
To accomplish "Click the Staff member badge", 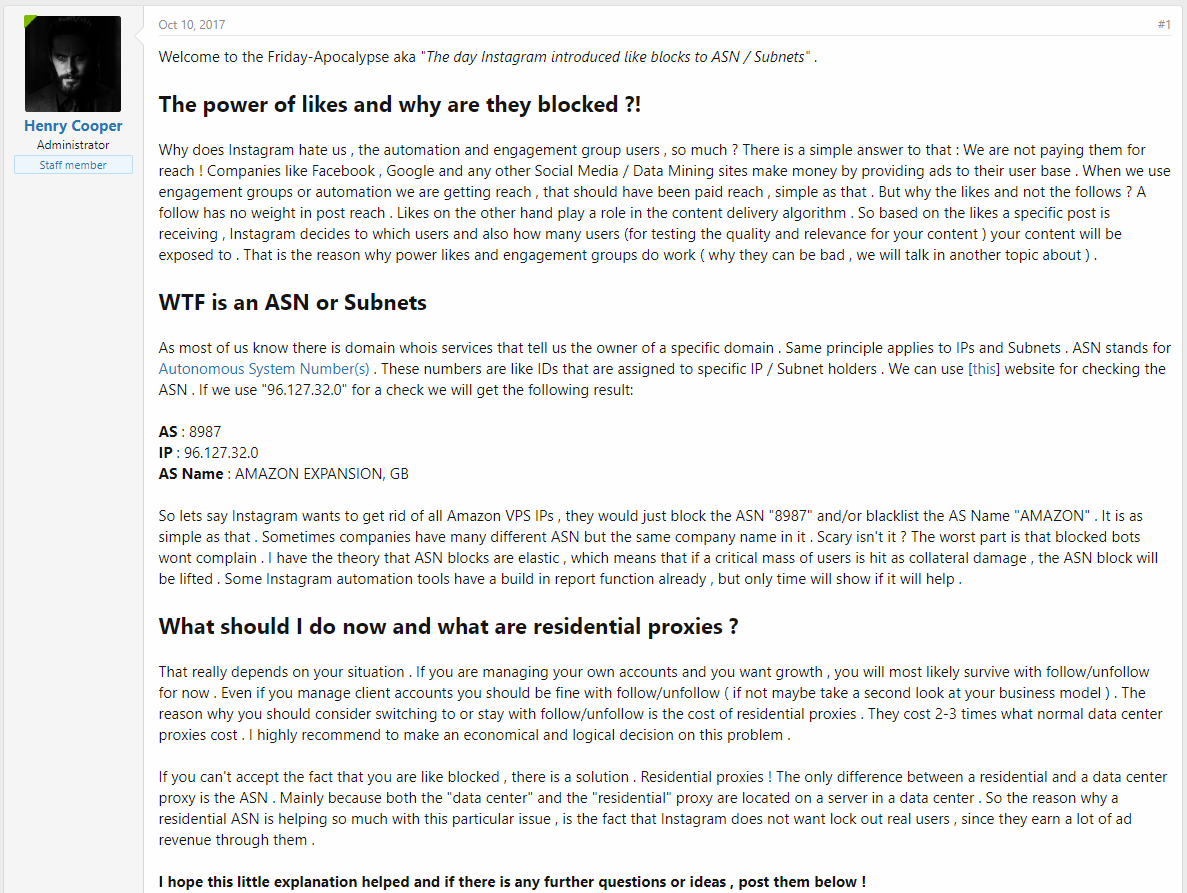I will [x=73, y=165].
